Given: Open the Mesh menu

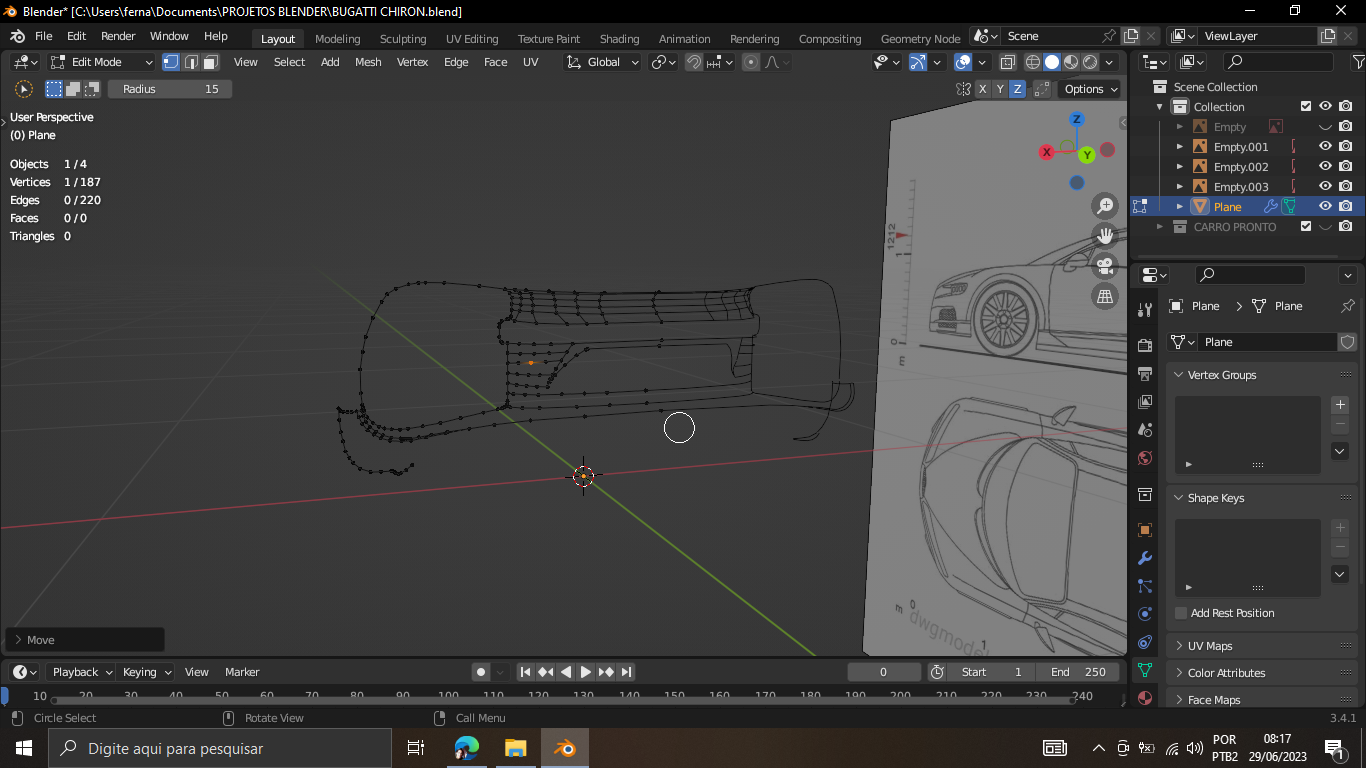Looking at the screenshot, I should coord(368,62).
